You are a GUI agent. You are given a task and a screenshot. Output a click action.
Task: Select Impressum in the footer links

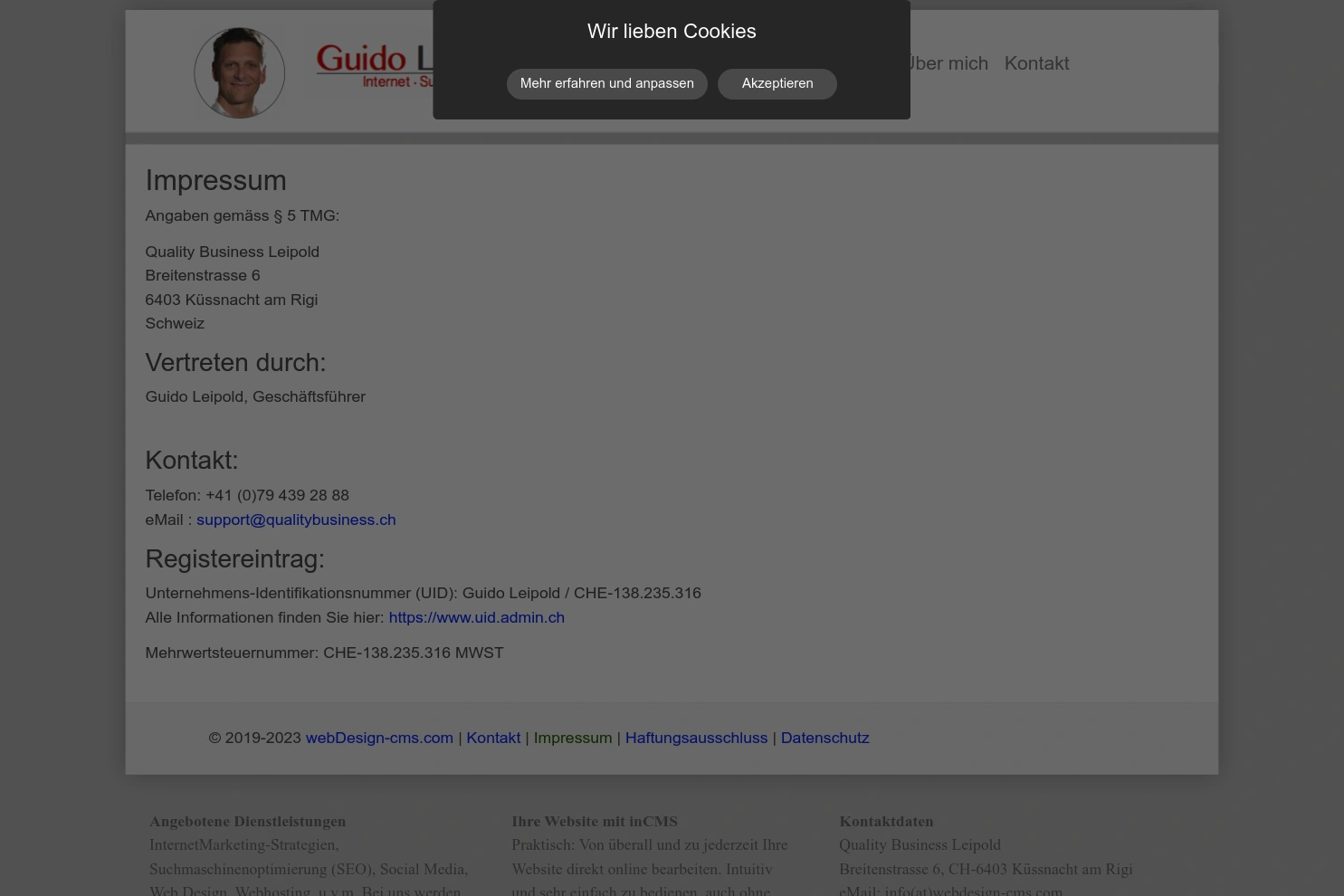point(573,738)
